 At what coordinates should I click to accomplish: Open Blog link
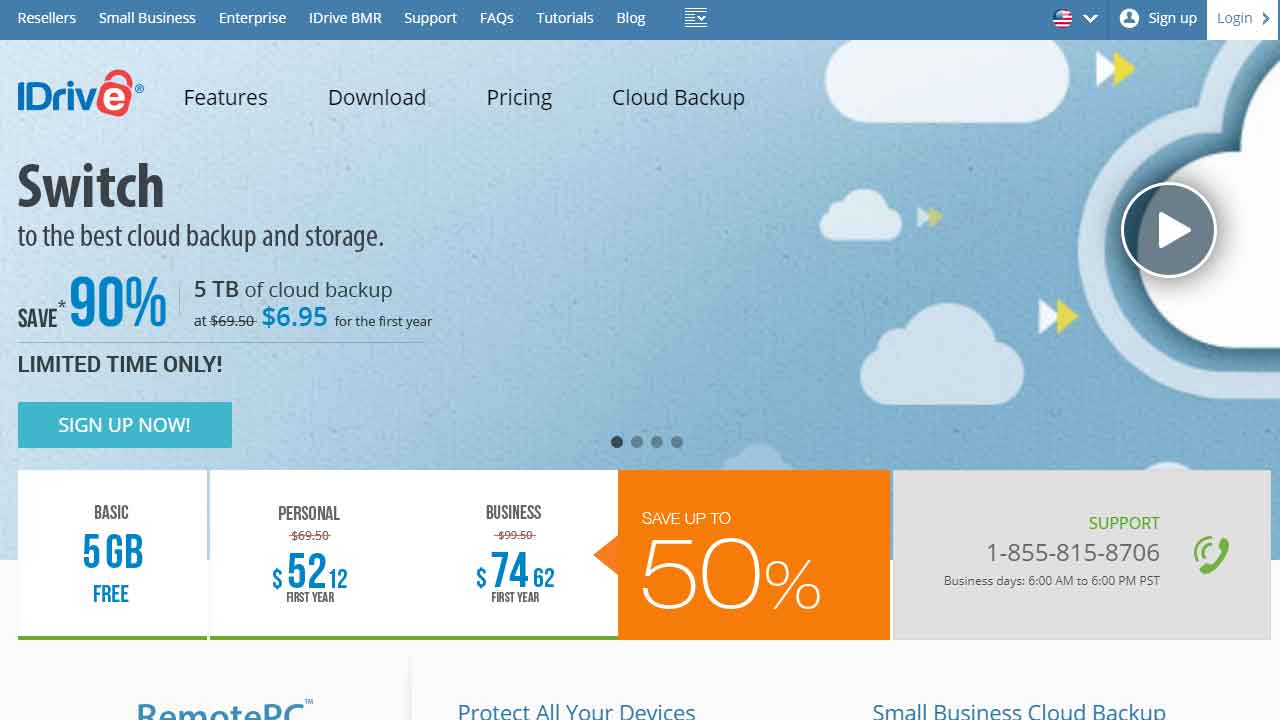point(630,18)
